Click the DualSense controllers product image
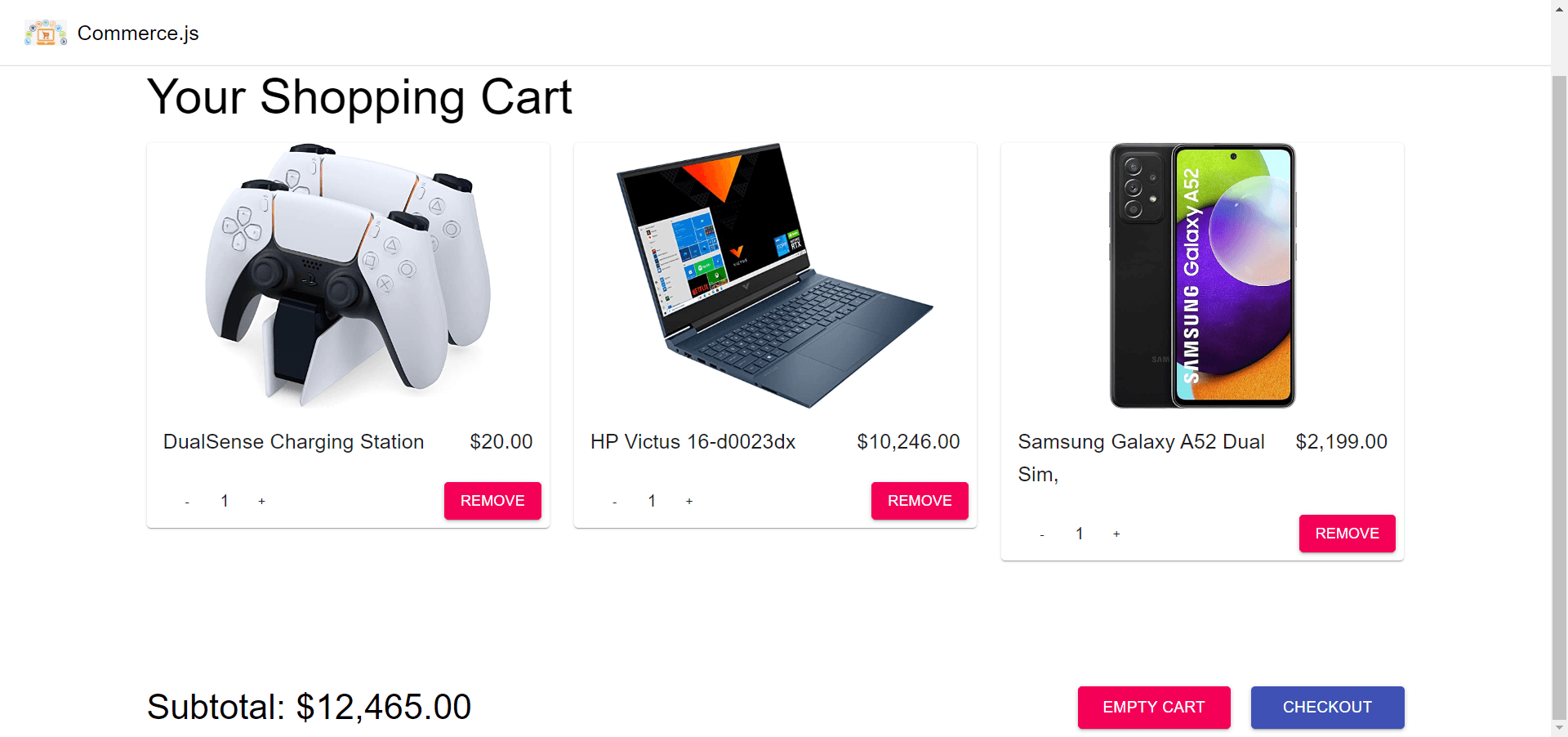This screenshot has width=1568, height=737. pyautogui.click(x=348, y=275)
